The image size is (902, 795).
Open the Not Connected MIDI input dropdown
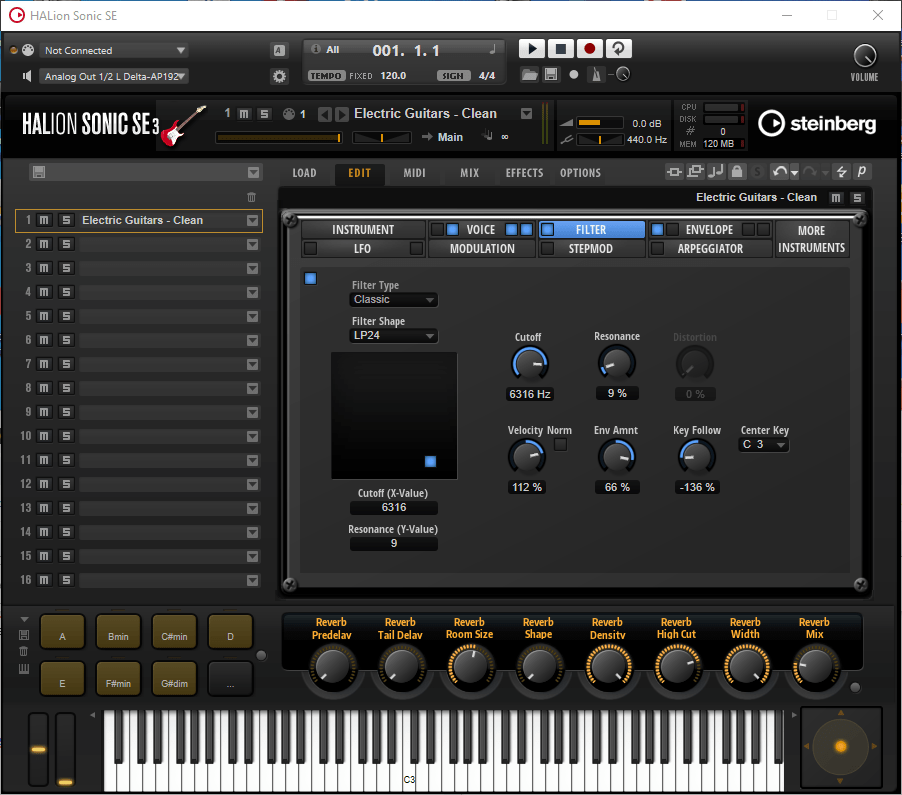113,51
